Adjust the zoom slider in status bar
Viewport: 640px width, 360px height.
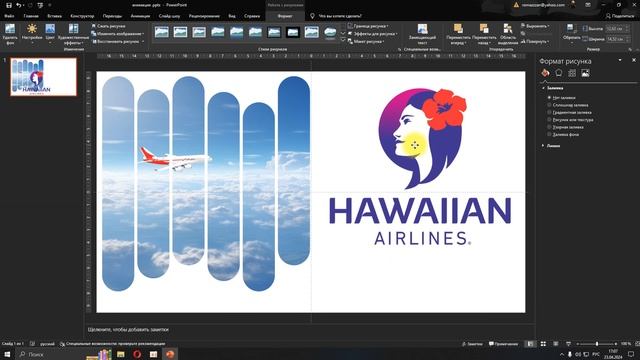597,344
